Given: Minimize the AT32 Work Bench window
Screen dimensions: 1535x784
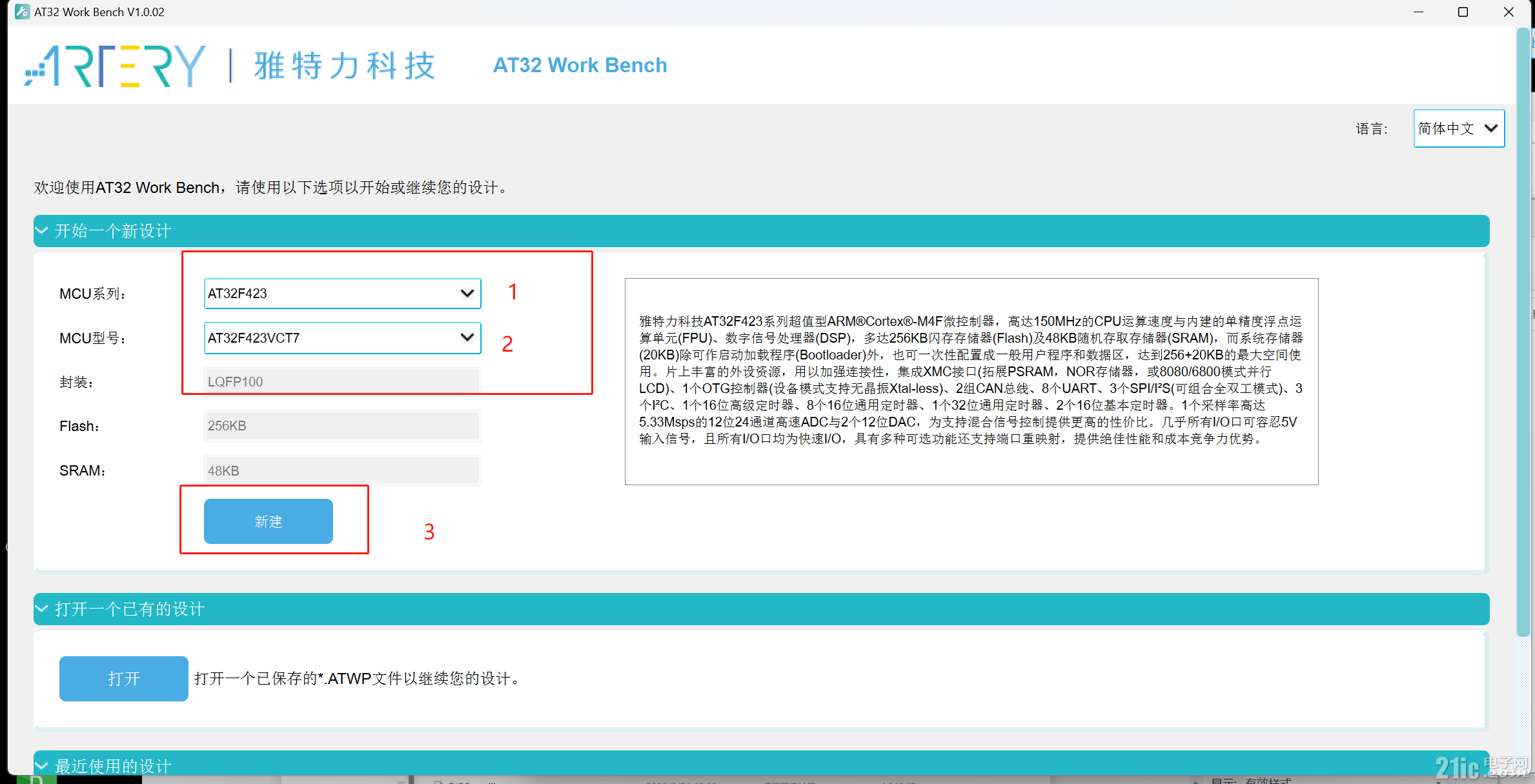Looking at the screenshot, I should (1418, 12).
